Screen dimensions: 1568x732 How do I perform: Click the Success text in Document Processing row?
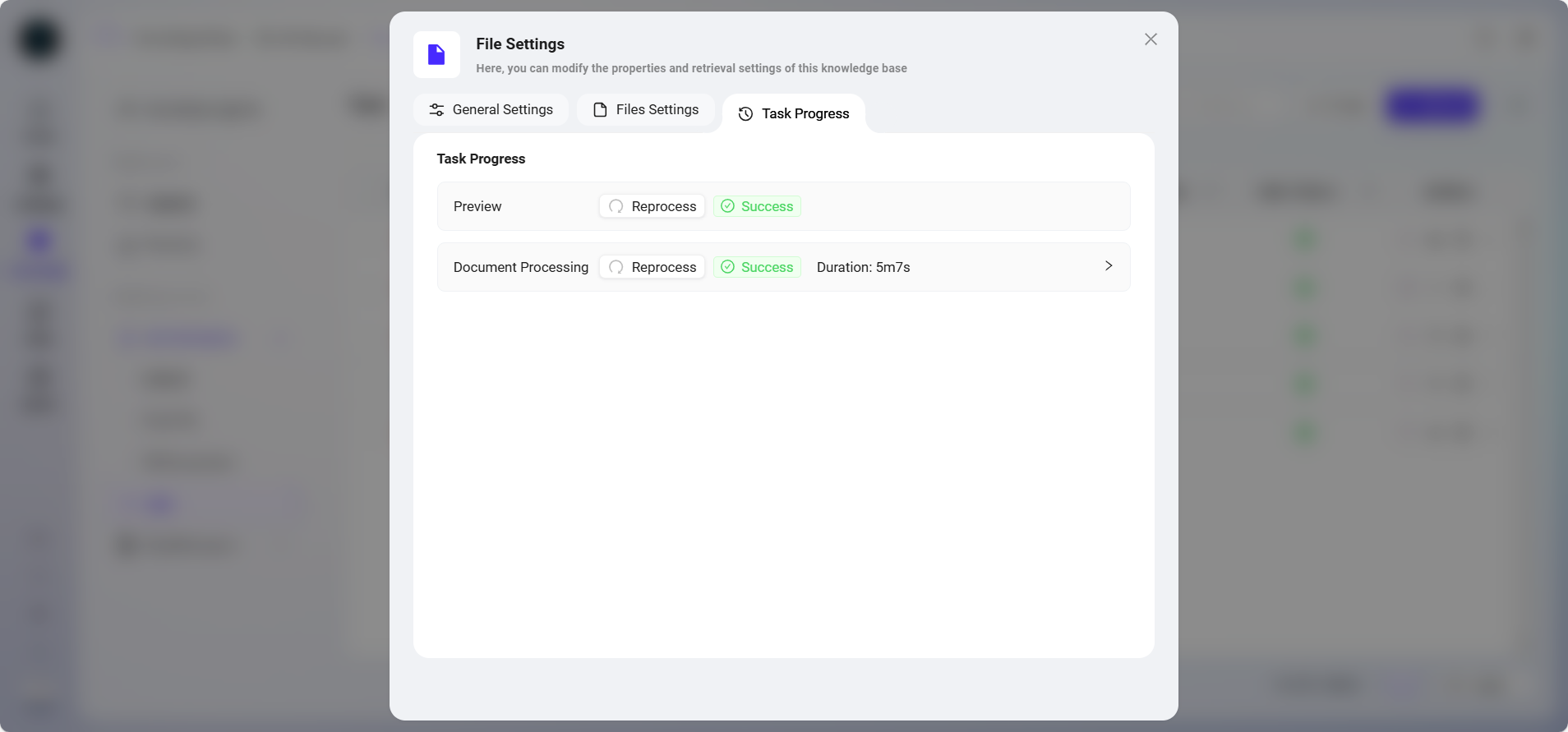click(767, 268)
